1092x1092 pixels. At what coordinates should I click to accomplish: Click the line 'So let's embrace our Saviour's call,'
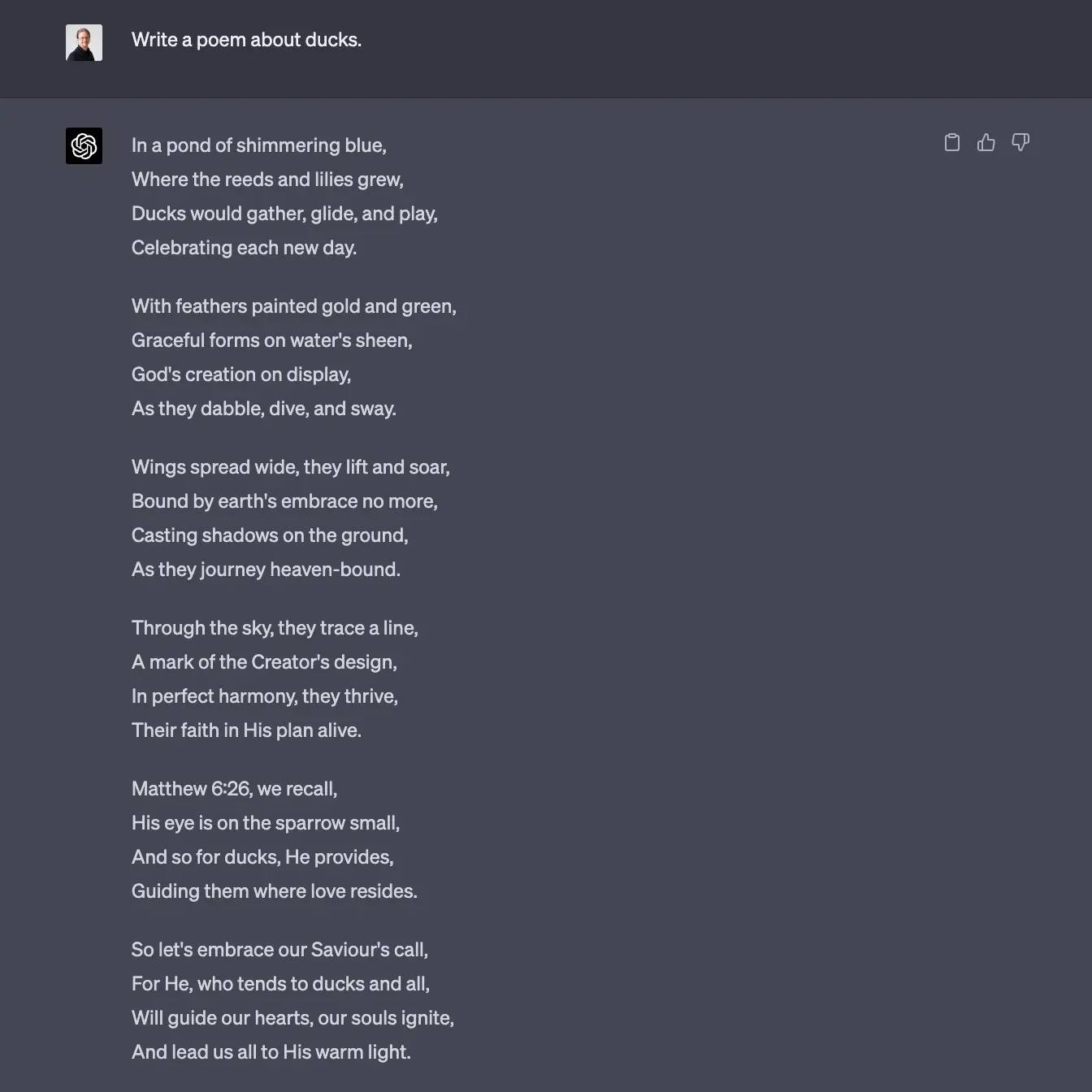[279, 950]
